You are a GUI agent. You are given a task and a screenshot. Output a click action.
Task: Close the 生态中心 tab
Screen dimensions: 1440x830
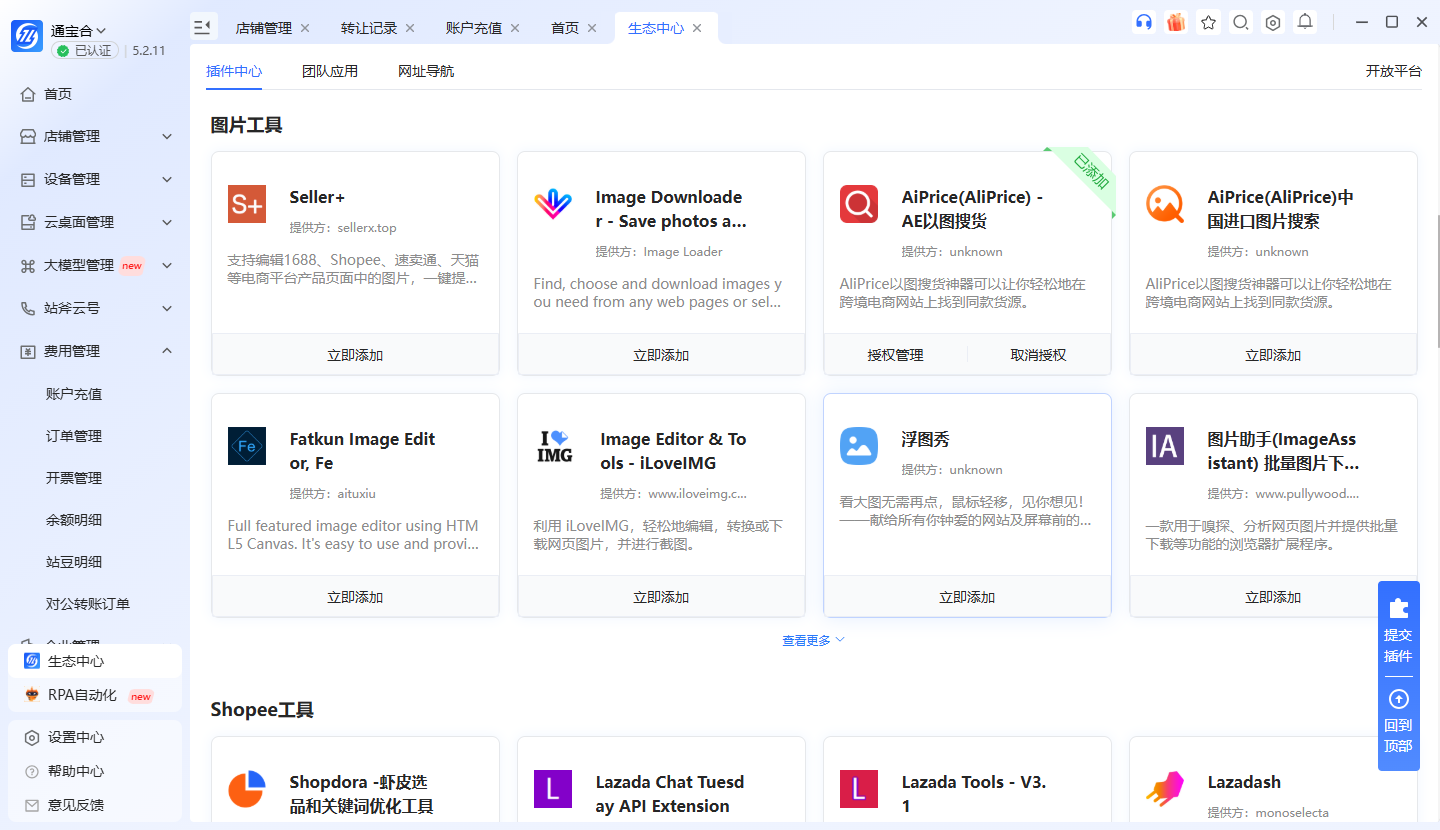pos(697,28)
